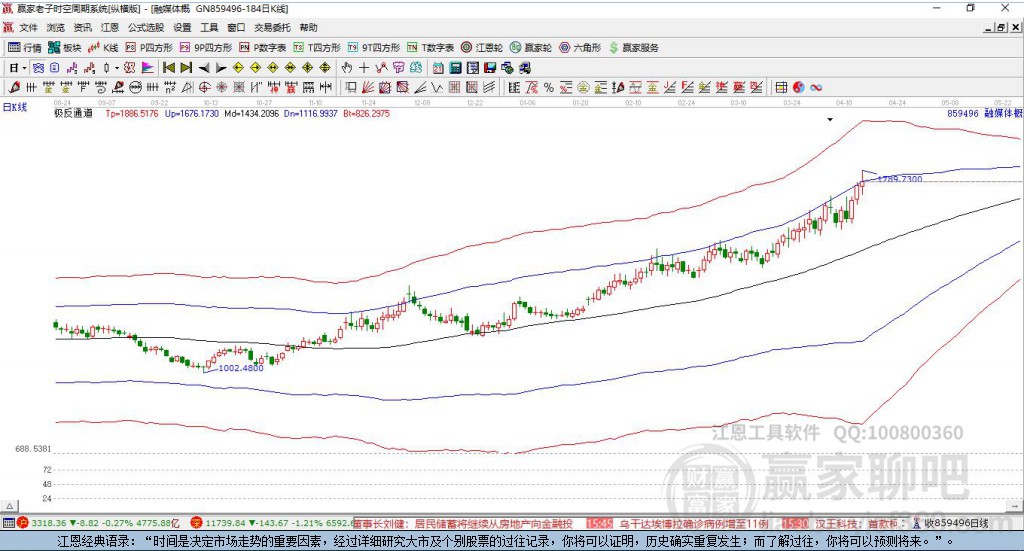Move chart left with black left arrow
The height and width of the screenshot is (551, 1024).
coord(204,68)
